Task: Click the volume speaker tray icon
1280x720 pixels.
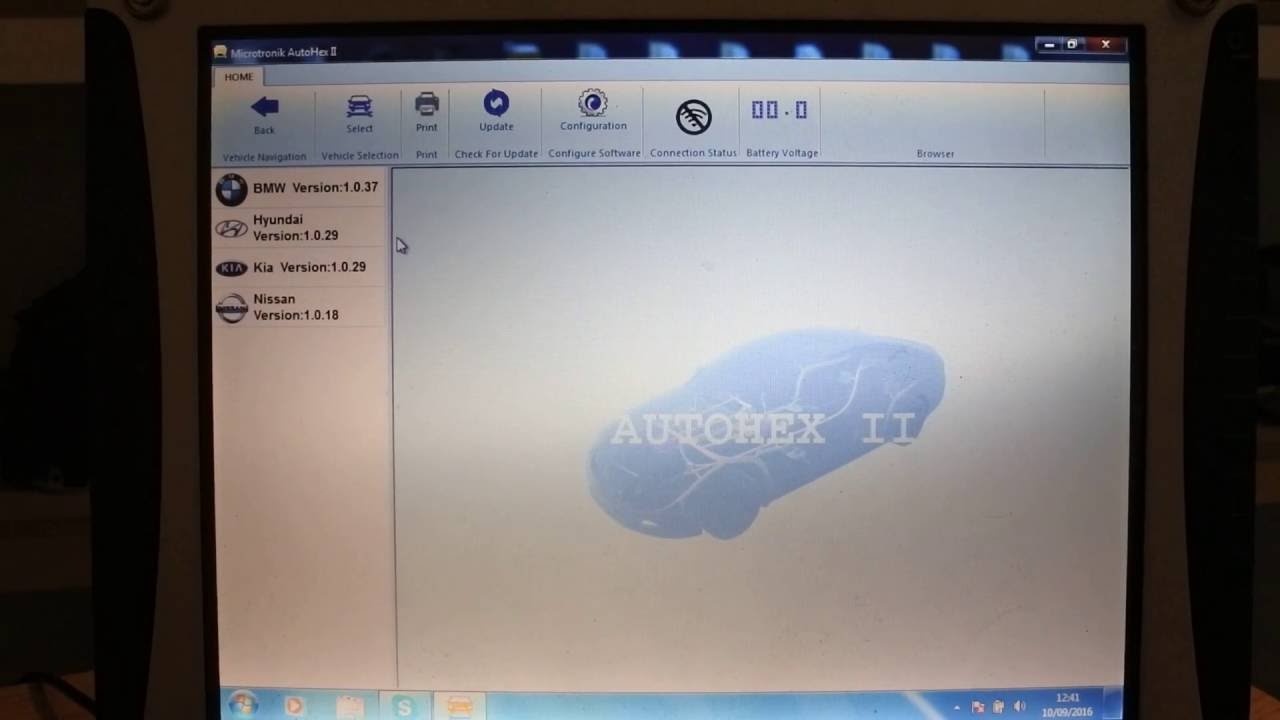Action: 1020,707
